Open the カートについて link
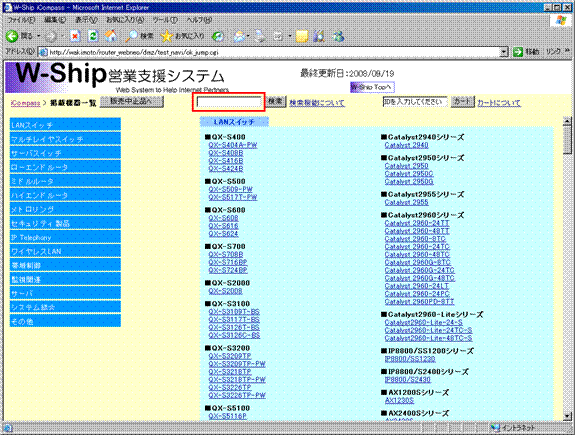 (499, 103)
